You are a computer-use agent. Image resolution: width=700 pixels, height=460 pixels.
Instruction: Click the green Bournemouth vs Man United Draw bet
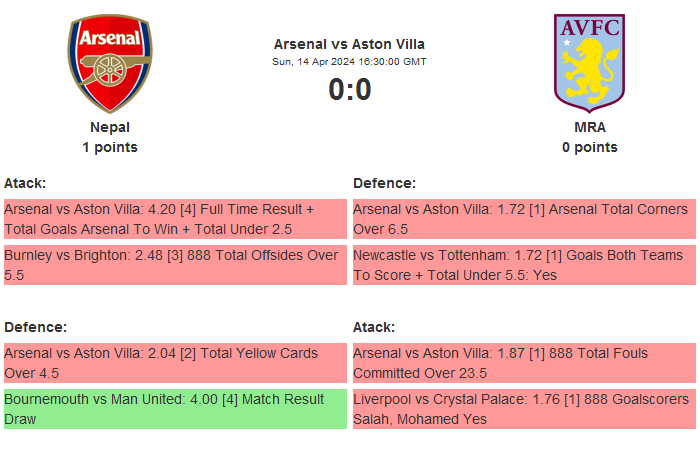[175, 409]
